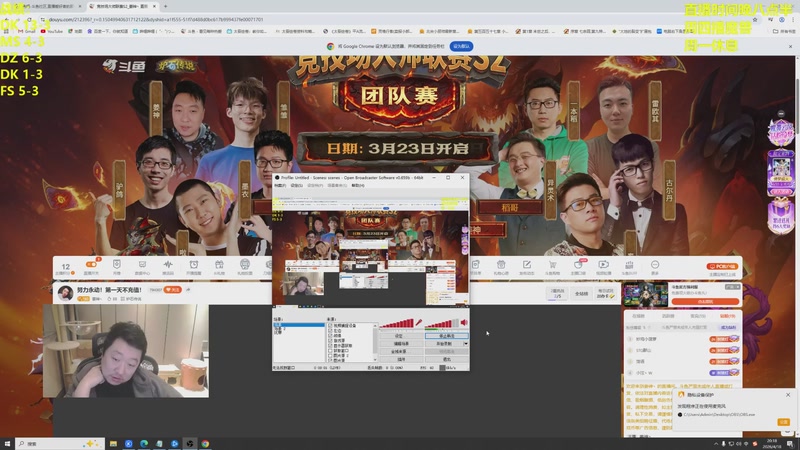
Task: Open the OBS icon in Windows taskbar
Action: (x=190, y=444)
